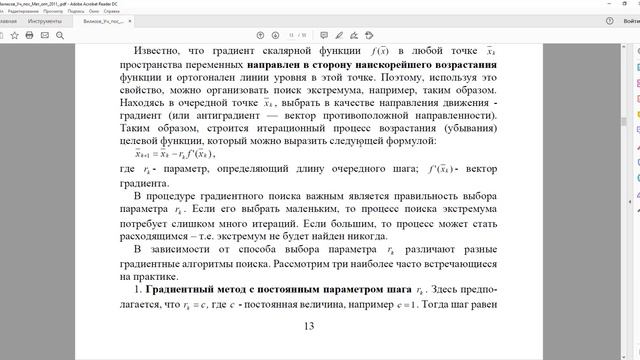Click the word 'градиента.' ending the formula note

pos(144,183)
